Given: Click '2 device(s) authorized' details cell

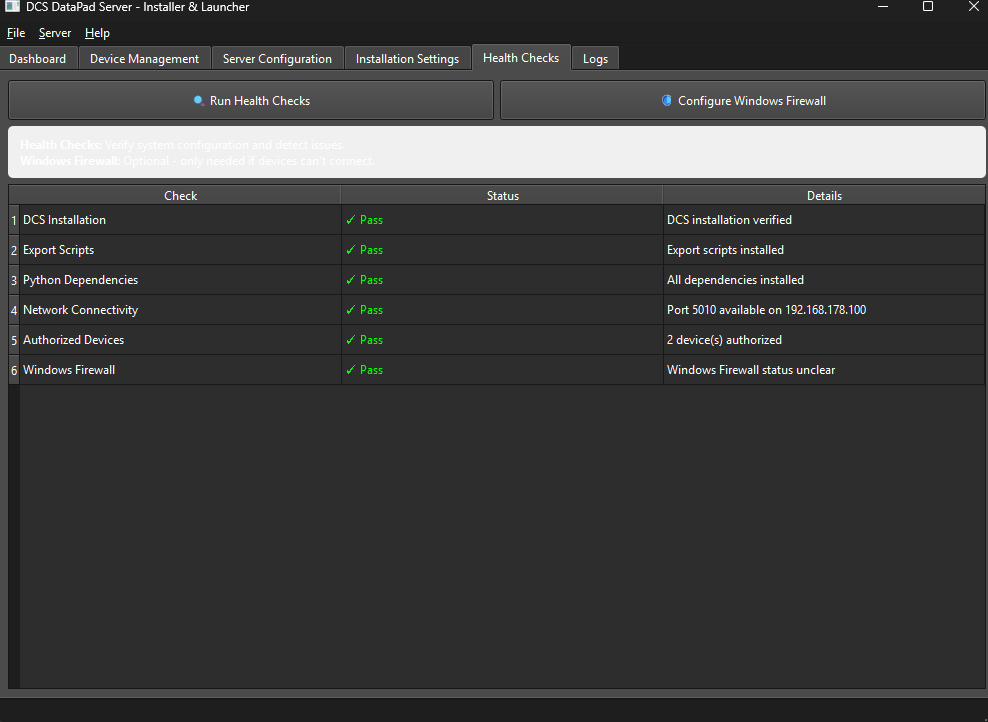Looking at the screenshot, I should [824, 340].
